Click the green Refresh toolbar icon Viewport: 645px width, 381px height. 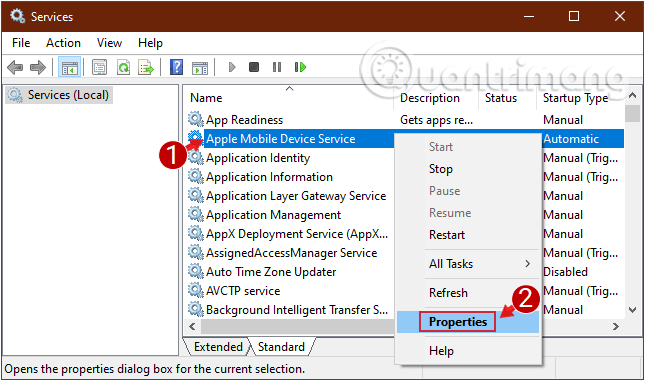[123, 67]
